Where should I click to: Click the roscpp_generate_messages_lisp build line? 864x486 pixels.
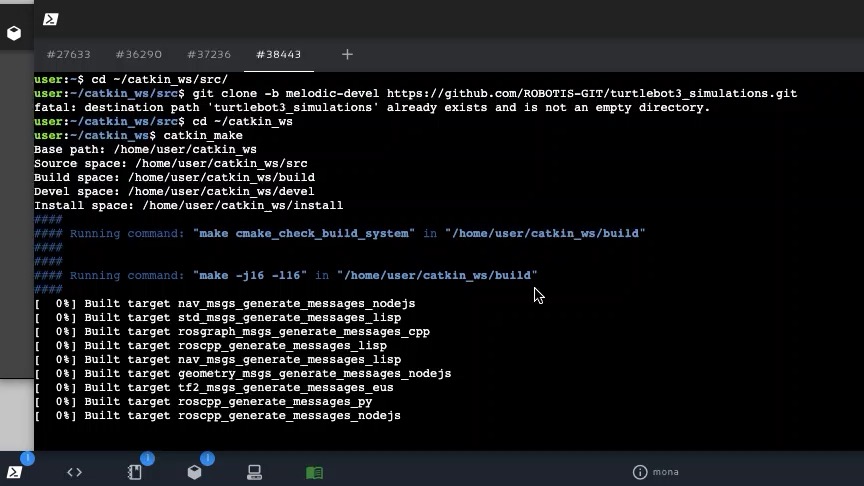click(x=210, y=346)
